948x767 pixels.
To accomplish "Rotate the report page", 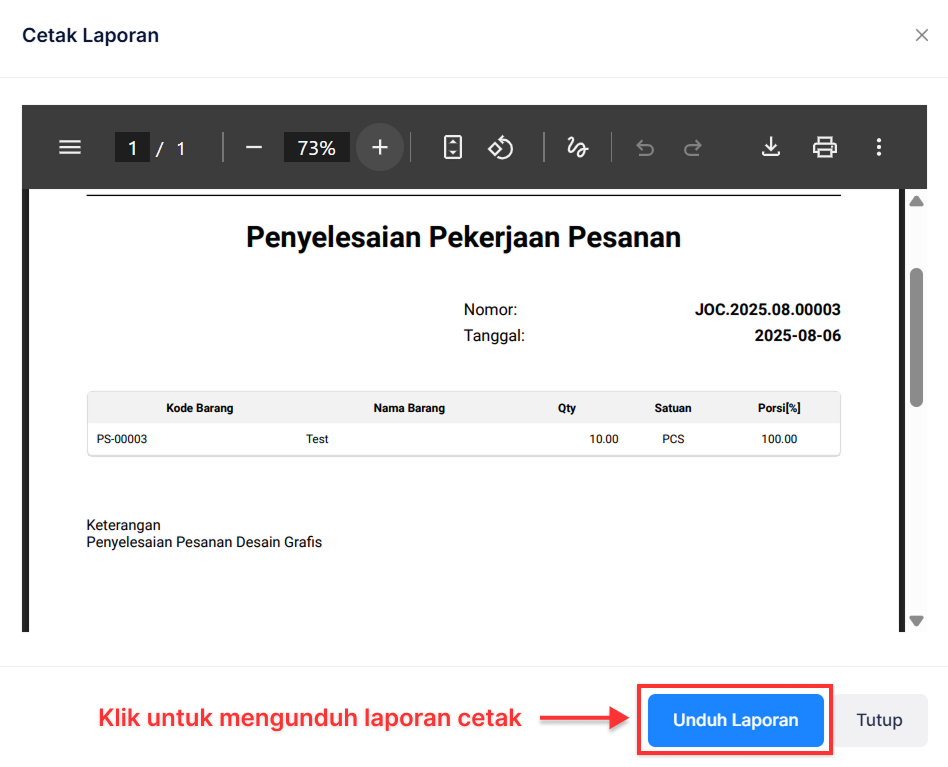I will tap(500, 147).
